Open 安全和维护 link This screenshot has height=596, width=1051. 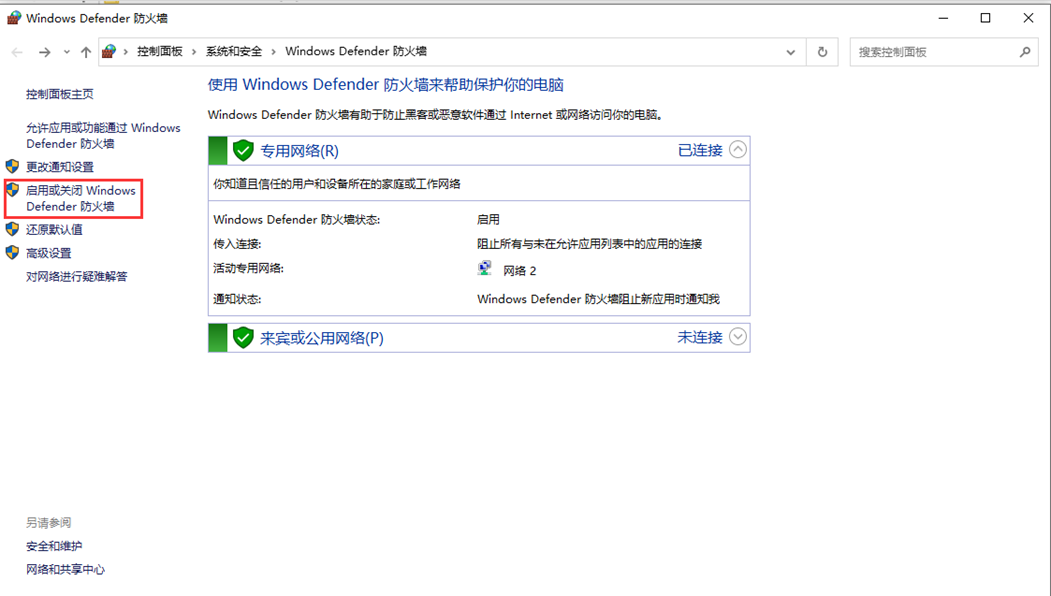[54, 546]
